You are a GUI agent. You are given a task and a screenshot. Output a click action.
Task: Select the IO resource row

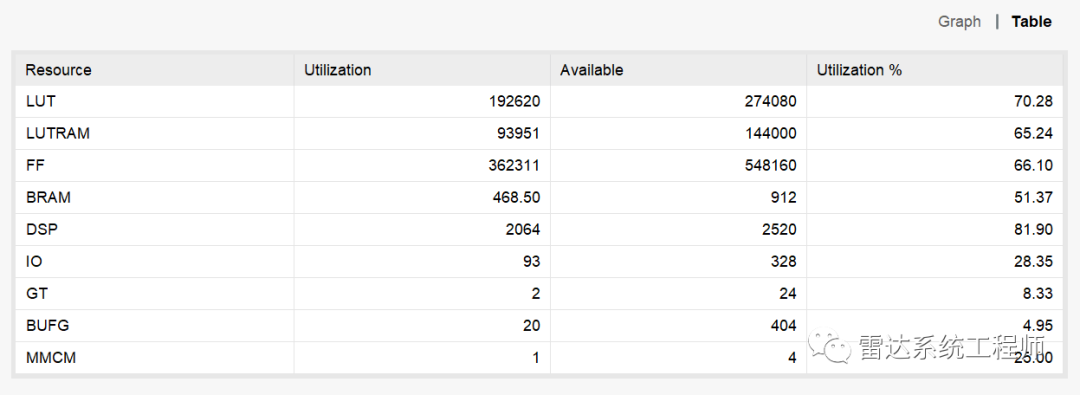(x=539, y=261)
